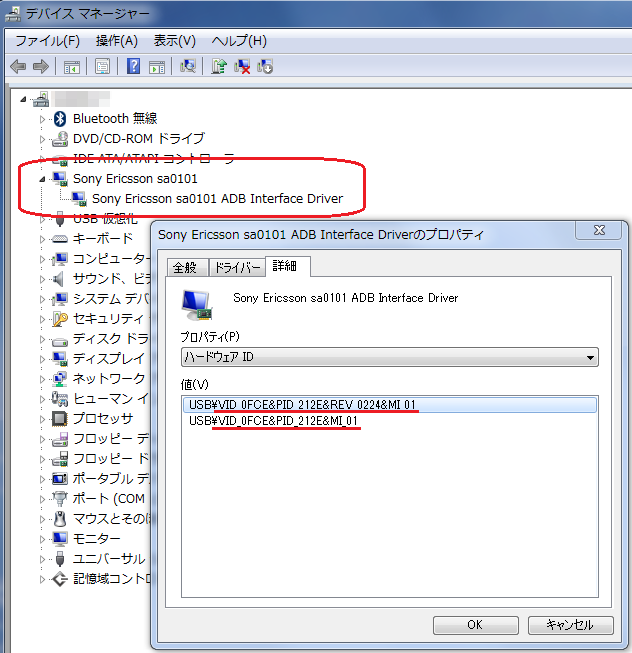Select the Bluetooth icon in the tree

pos(60,119)
